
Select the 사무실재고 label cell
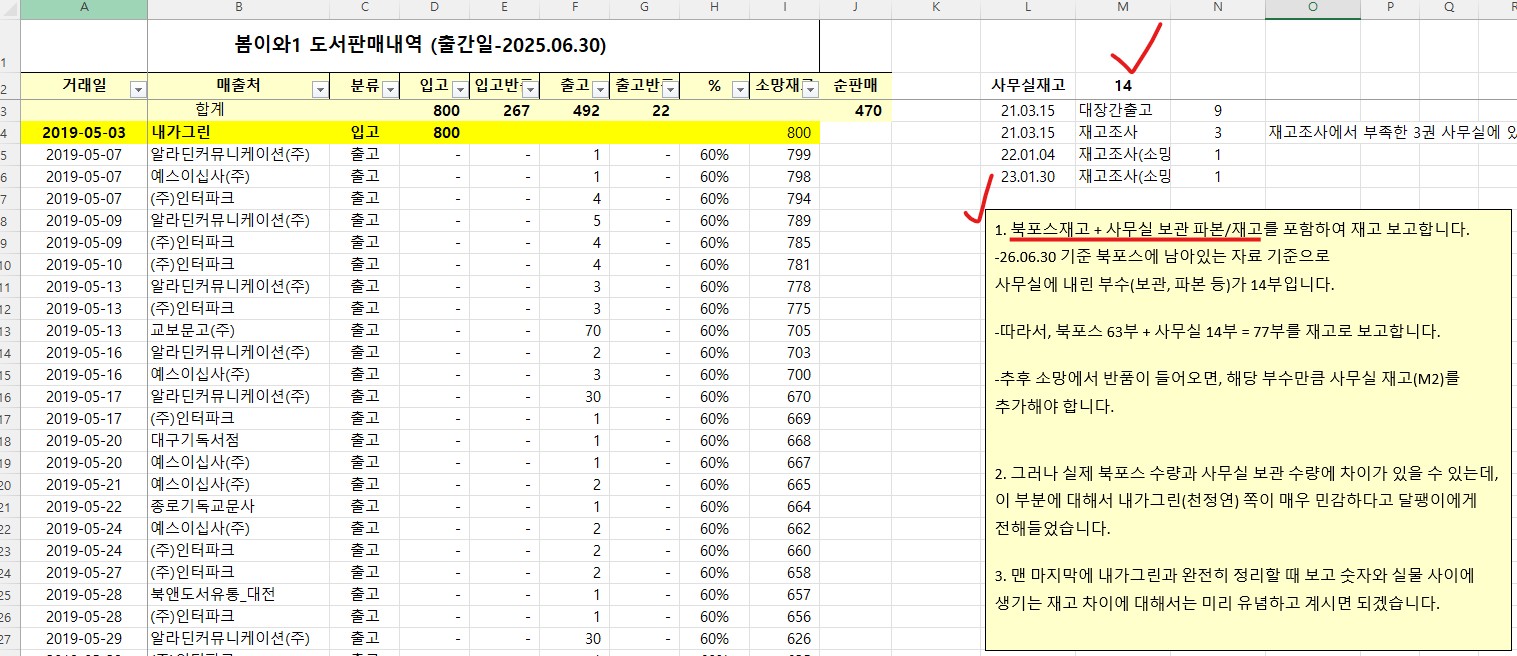(1028, 86)
